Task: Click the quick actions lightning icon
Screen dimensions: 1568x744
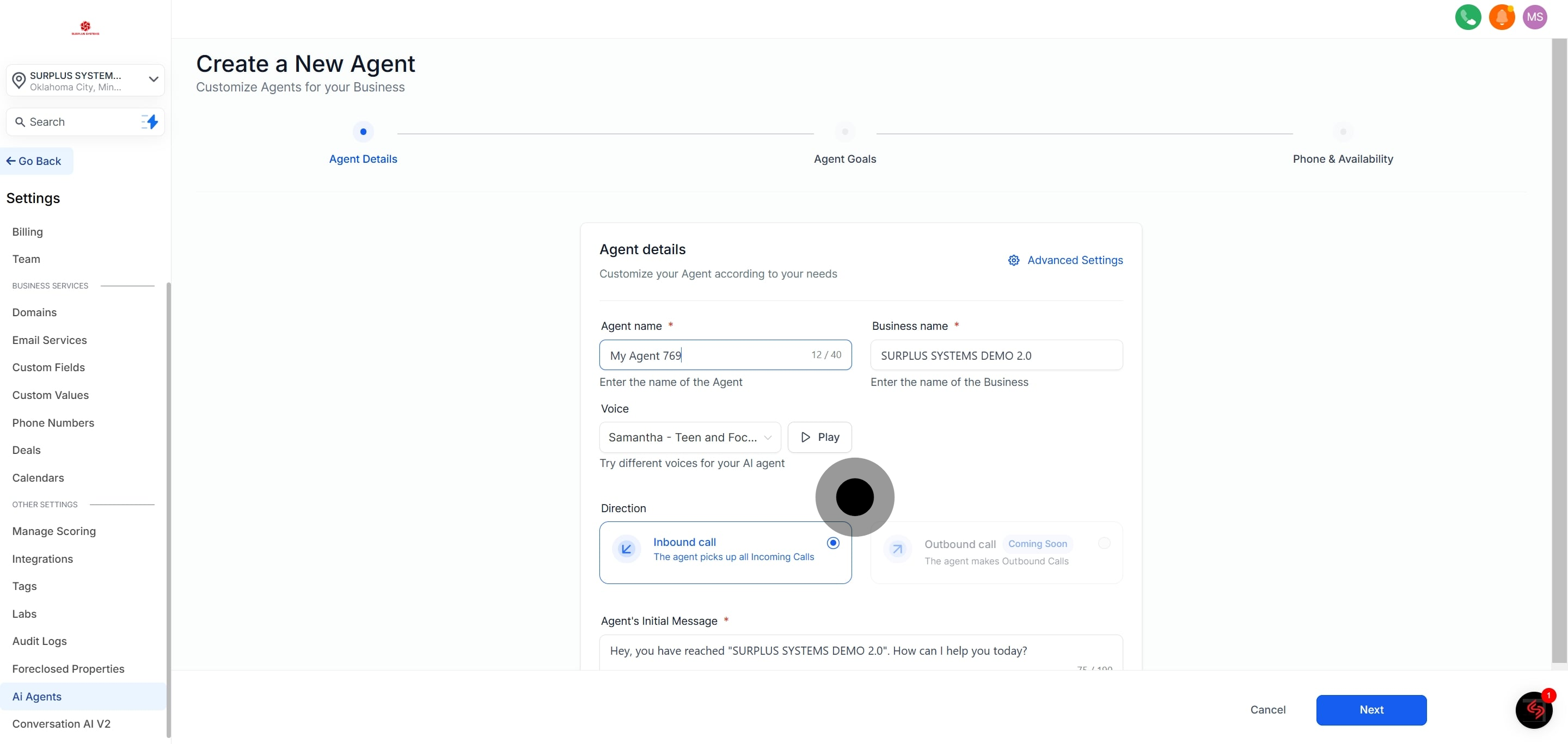Action: pyautogui.click(x=150, y=122)
